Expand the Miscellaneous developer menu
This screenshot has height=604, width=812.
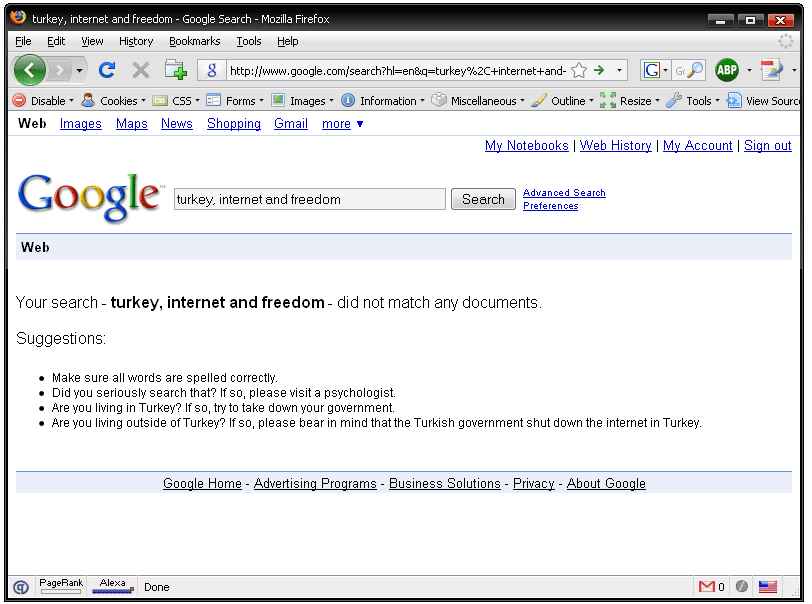click(x=478, y=100)
